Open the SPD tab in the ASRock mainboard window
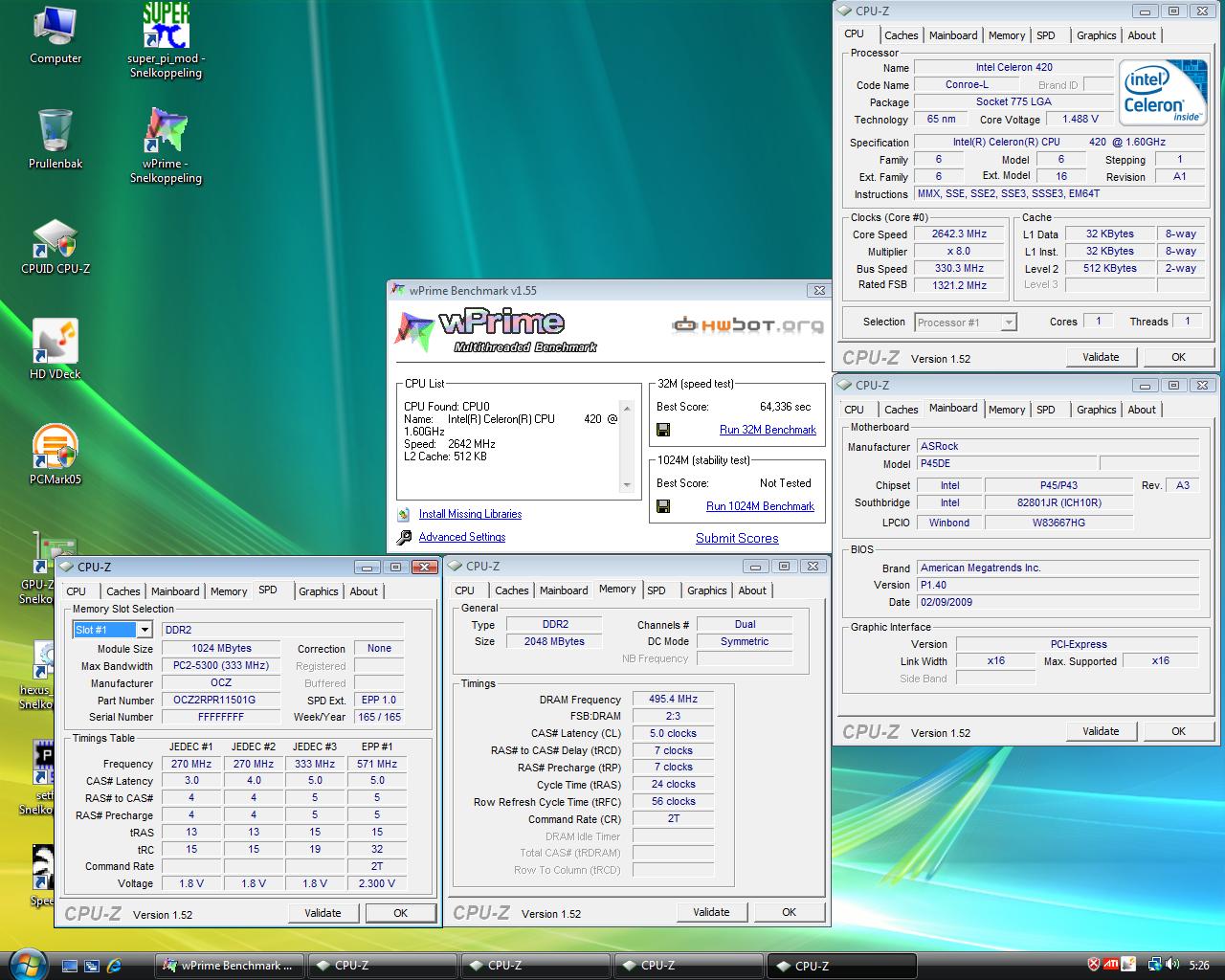The image size is (1225, 980). coord(1046,410)
